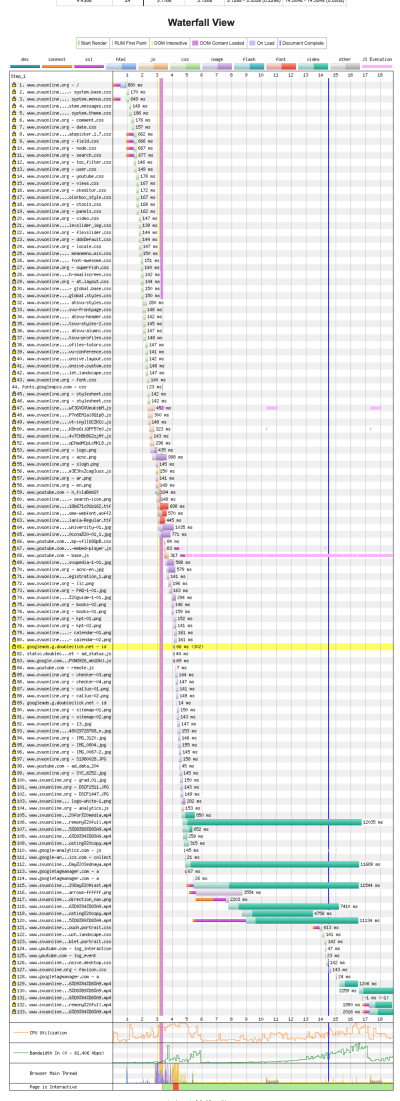The width and height of the screenshot is (400, 1101).
Task: Open request 124 youtube.com log_interaction
Action: click(x=62, y=948)
